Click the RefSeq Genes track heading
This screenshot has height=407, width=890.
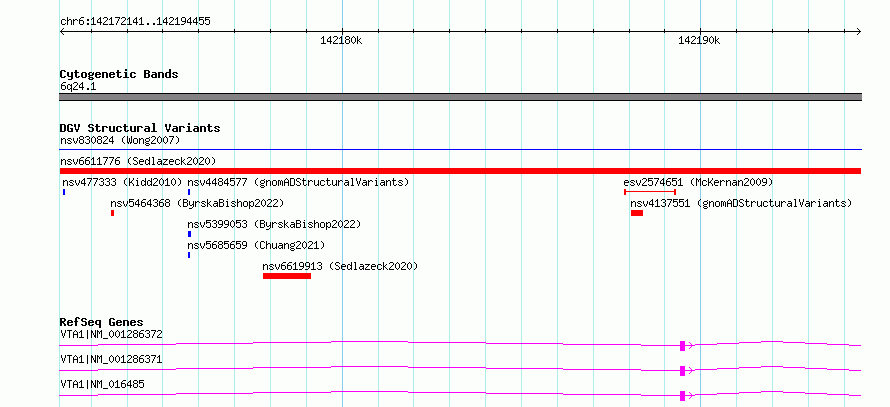(102, 322)
